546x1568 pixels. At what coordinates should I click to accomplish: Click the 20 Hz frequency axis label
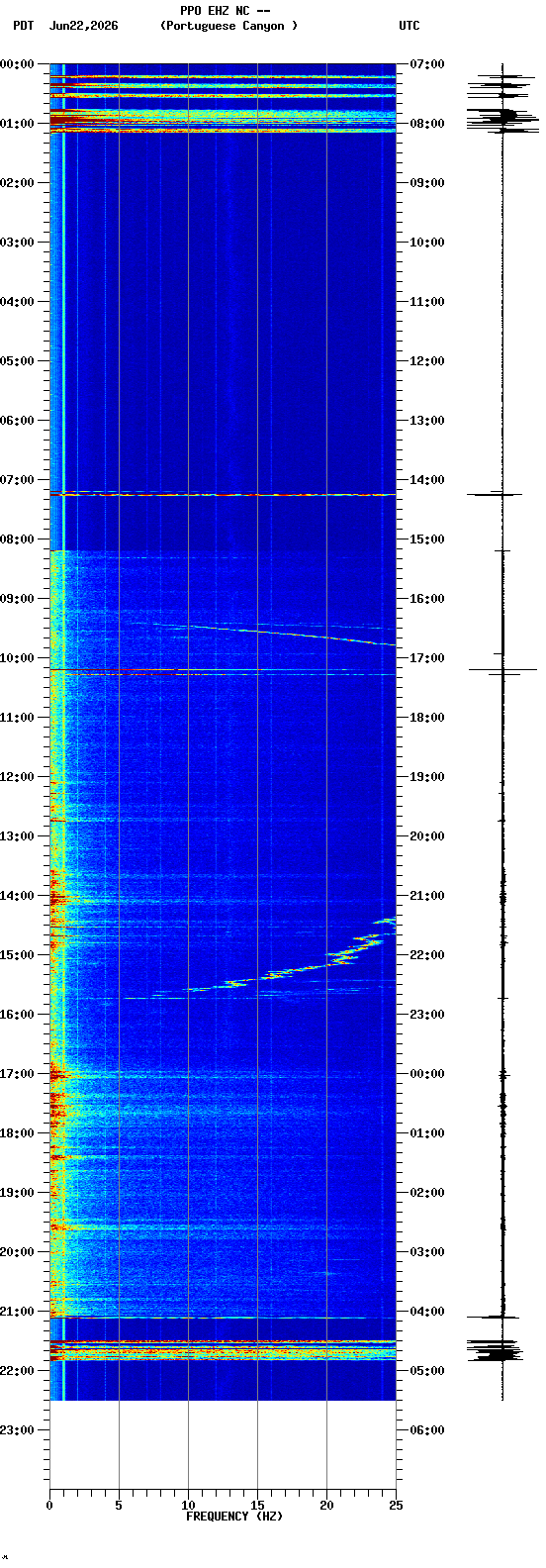[x=326, y=1506]
